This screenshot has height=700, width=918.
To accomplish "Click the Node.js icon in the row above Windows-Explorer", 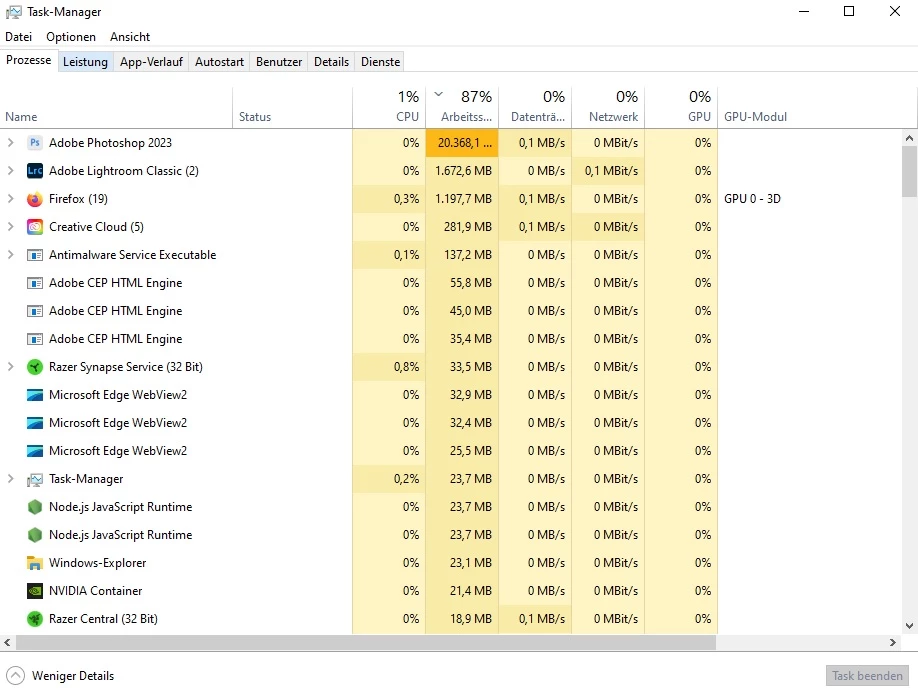I will [x=35, y=535].
